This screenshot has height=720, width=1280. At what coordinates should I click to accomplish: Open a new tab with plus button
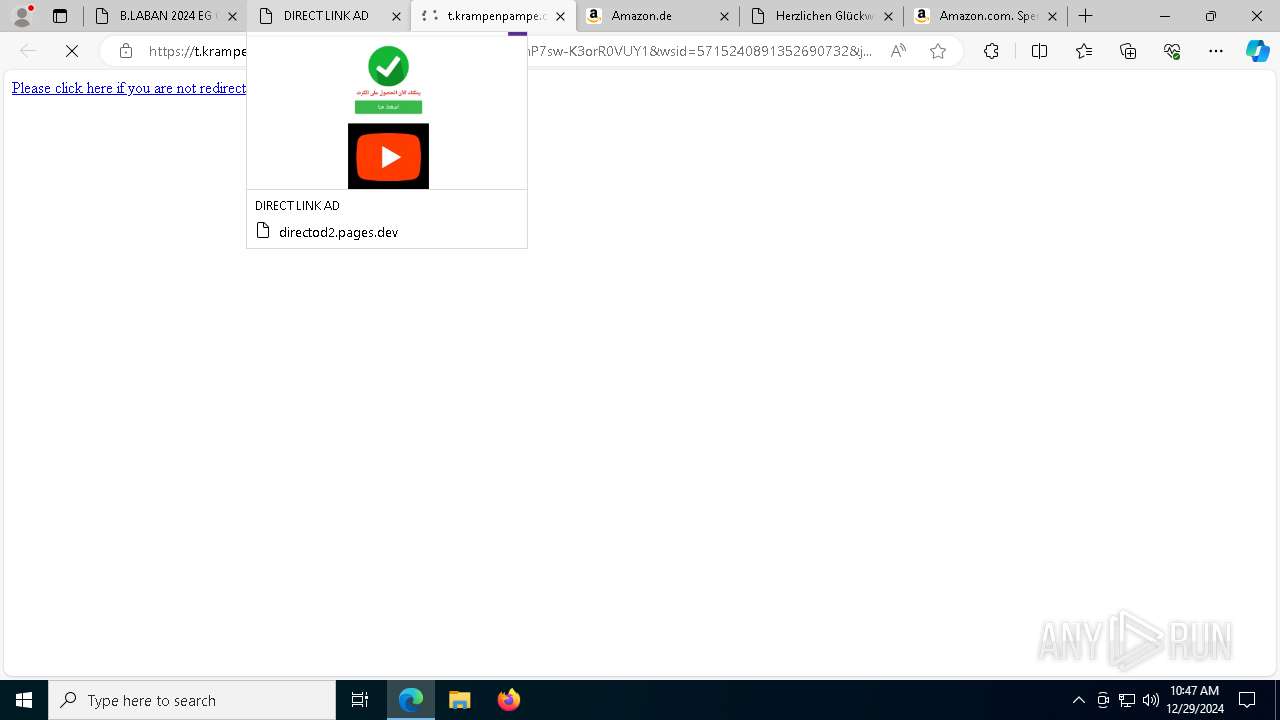click(1086, 16)
